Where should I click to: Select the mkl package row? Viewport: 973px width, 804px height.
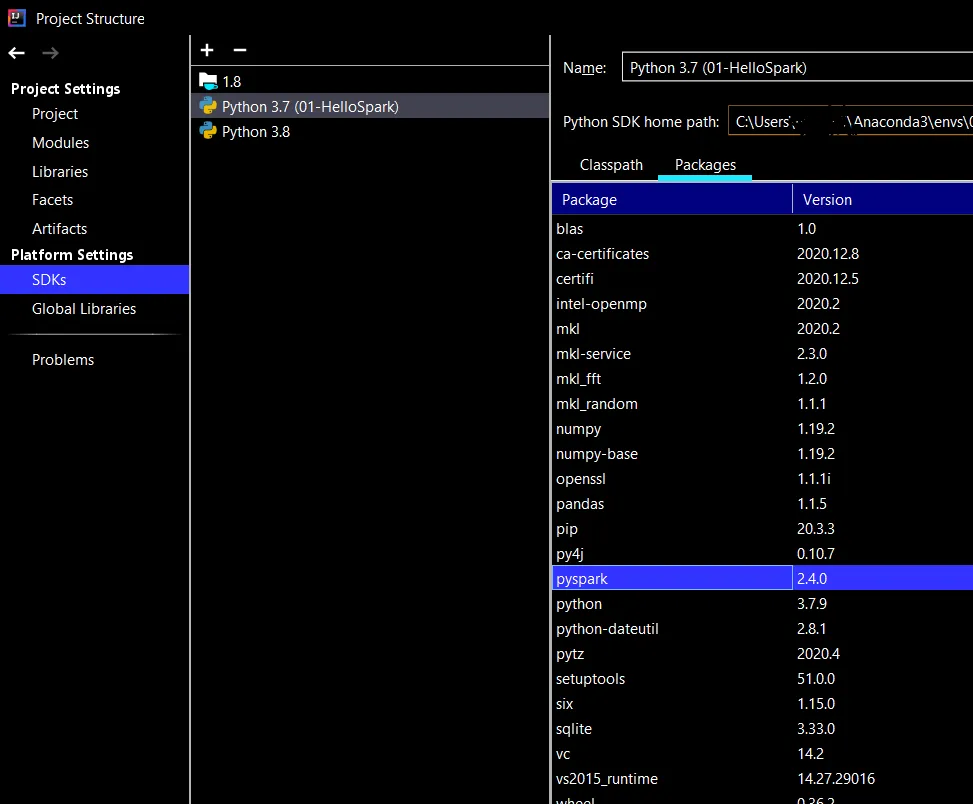pos(762,329)
